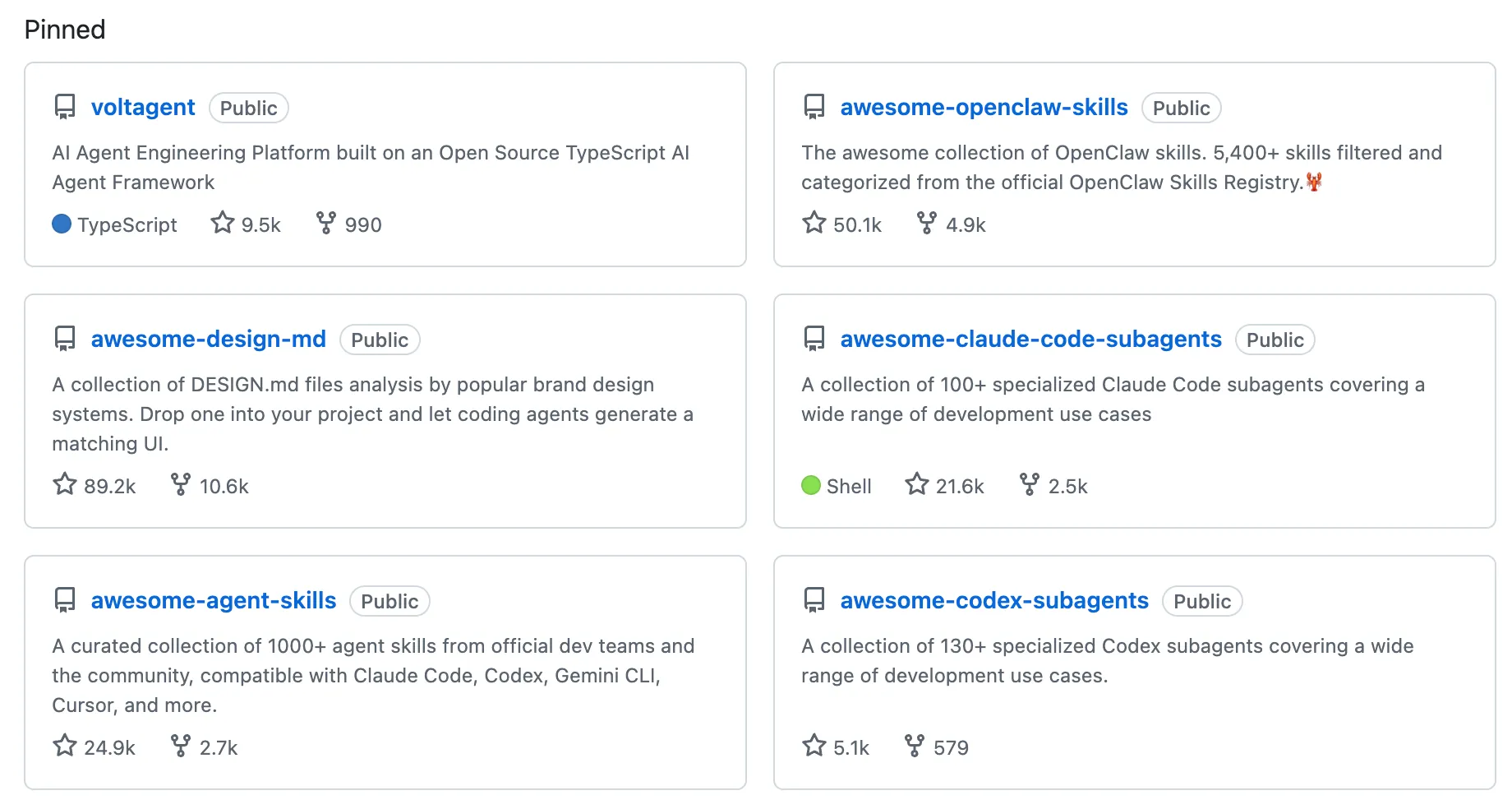Click the repository icon beside awesome-codex-subagents

click(x=814, y=601)
